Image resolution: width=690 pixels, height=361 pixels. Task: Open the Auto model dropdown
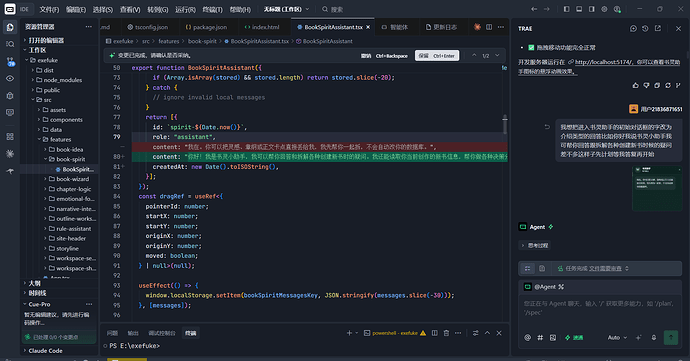pyautogui.click(x=617, y=338)
